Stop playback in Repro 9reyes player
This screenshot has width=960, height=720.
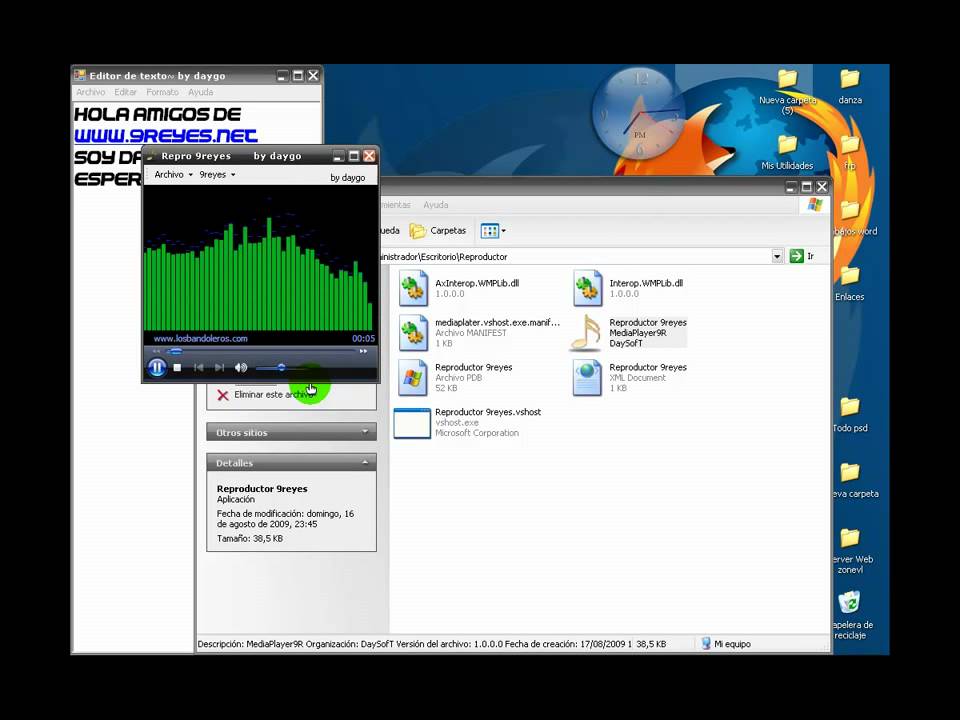177,367
